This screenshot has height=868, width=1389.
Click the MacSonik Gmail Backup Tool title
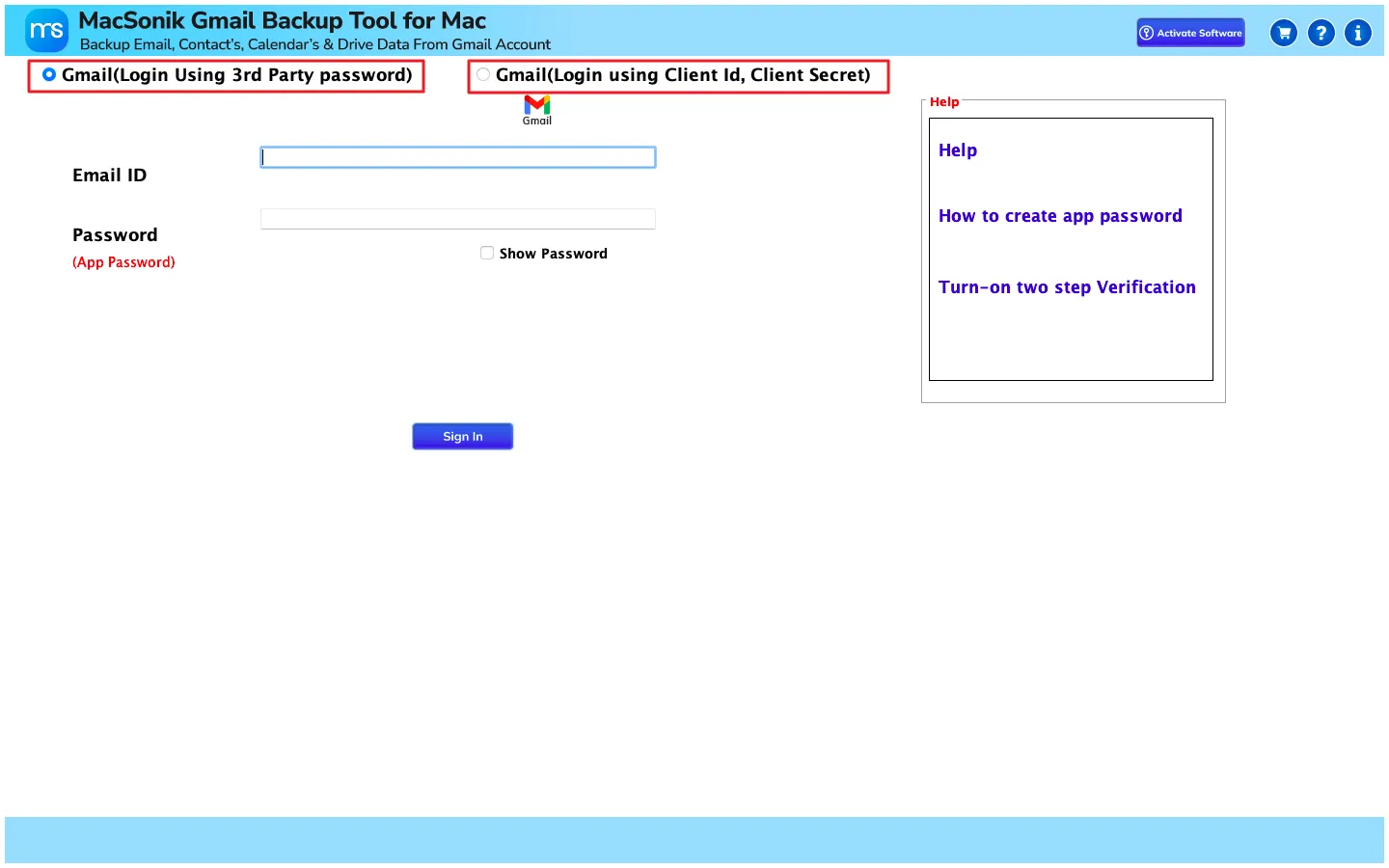tap(282, 20)
